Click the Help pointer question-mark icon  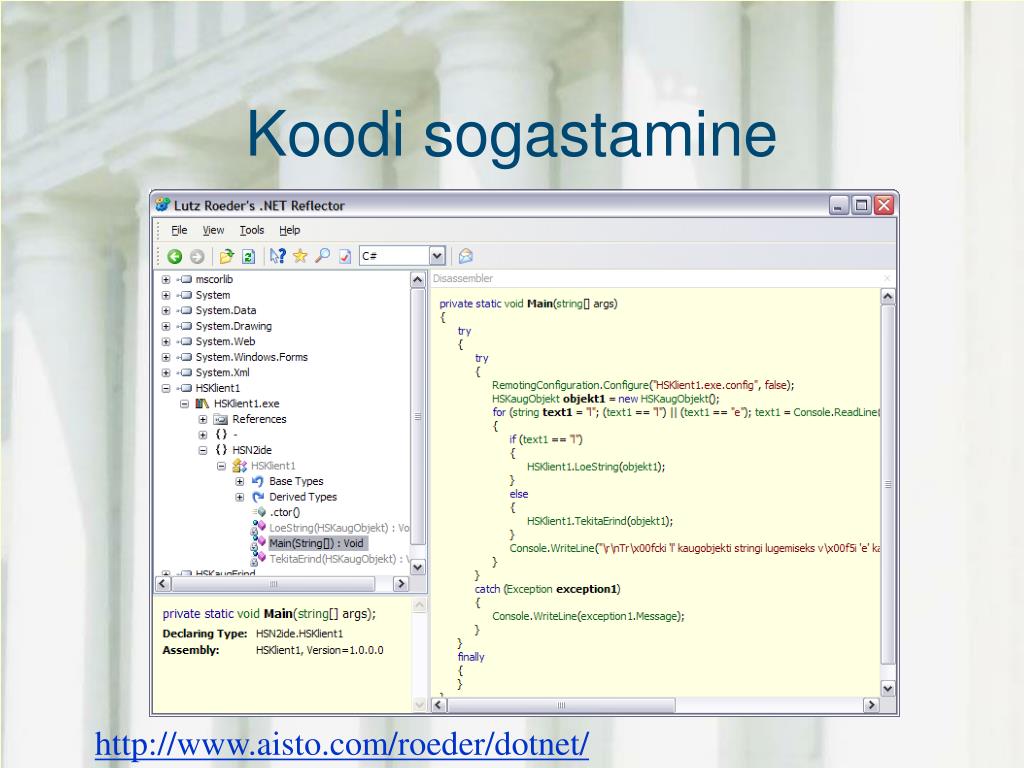coord(278,256)
